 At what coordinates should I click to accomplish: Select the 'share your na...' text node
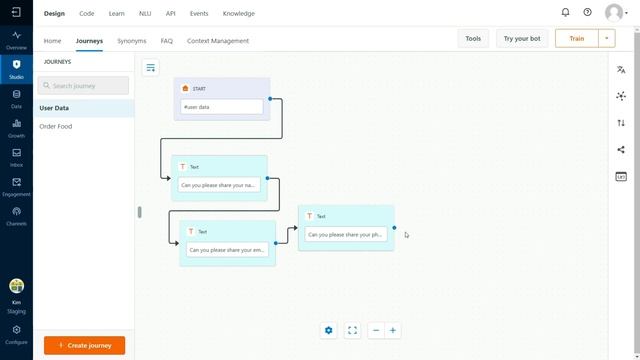click(219, 178)
